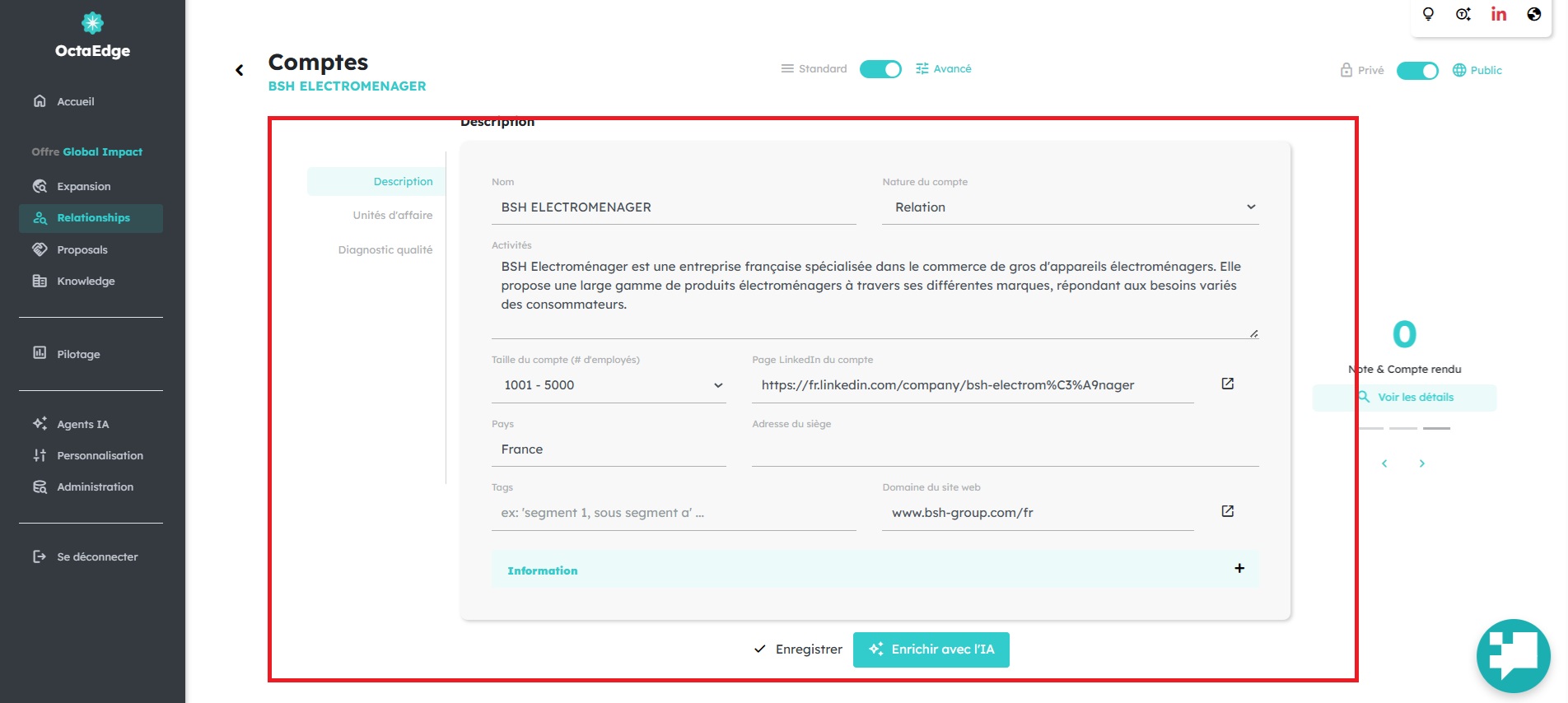Viewport: 1568px width, 703px height.
Task: Open Taille du compte dropdown
Action: click(609, 385)
